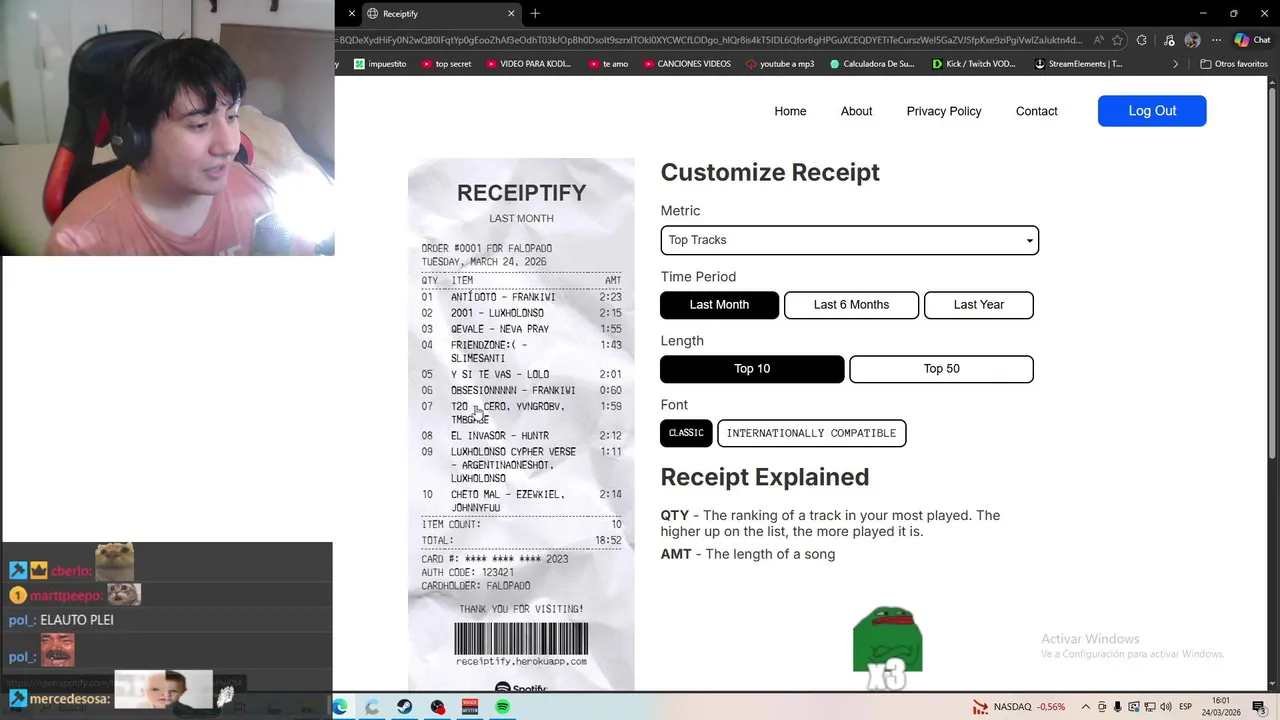The height and width of the screenshot is (720, 1280).
Task: Open the Metric dropdown showing Top Tracks
Action: click(x=849, y=240)
